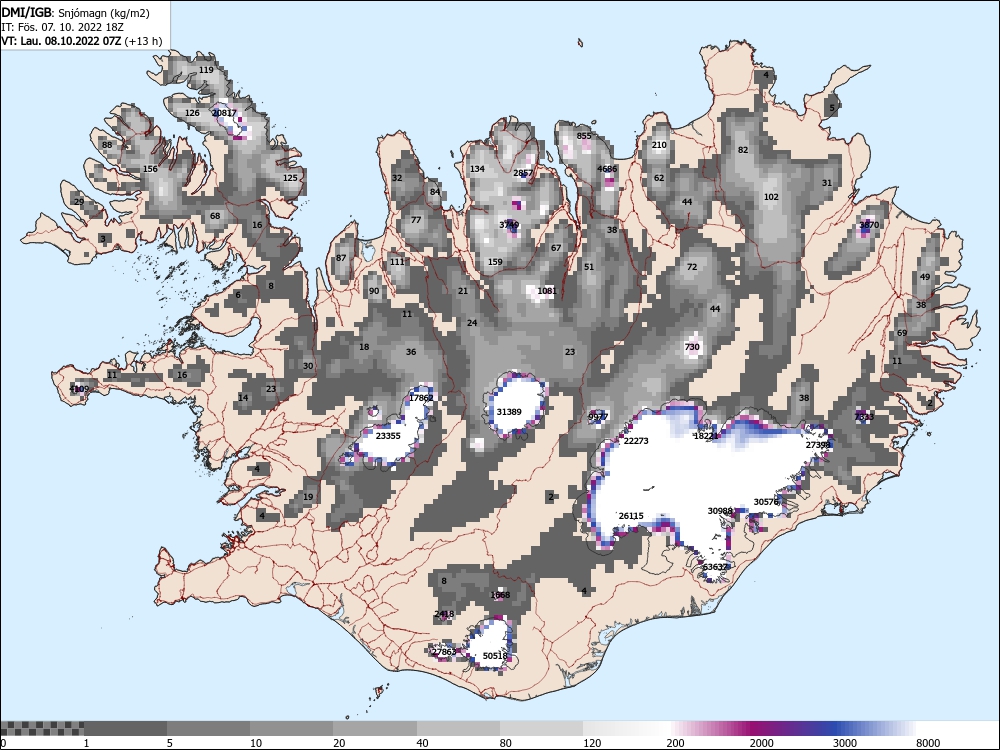
Task: Click snow value '3749' on the map
Action: pyautogui.click(x=509, y=224)
